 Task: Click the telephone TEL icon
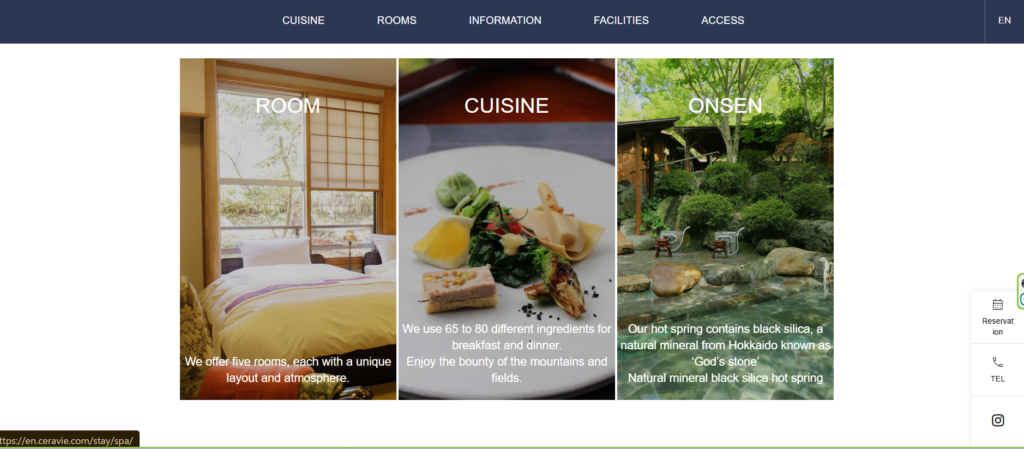point(997,362)
